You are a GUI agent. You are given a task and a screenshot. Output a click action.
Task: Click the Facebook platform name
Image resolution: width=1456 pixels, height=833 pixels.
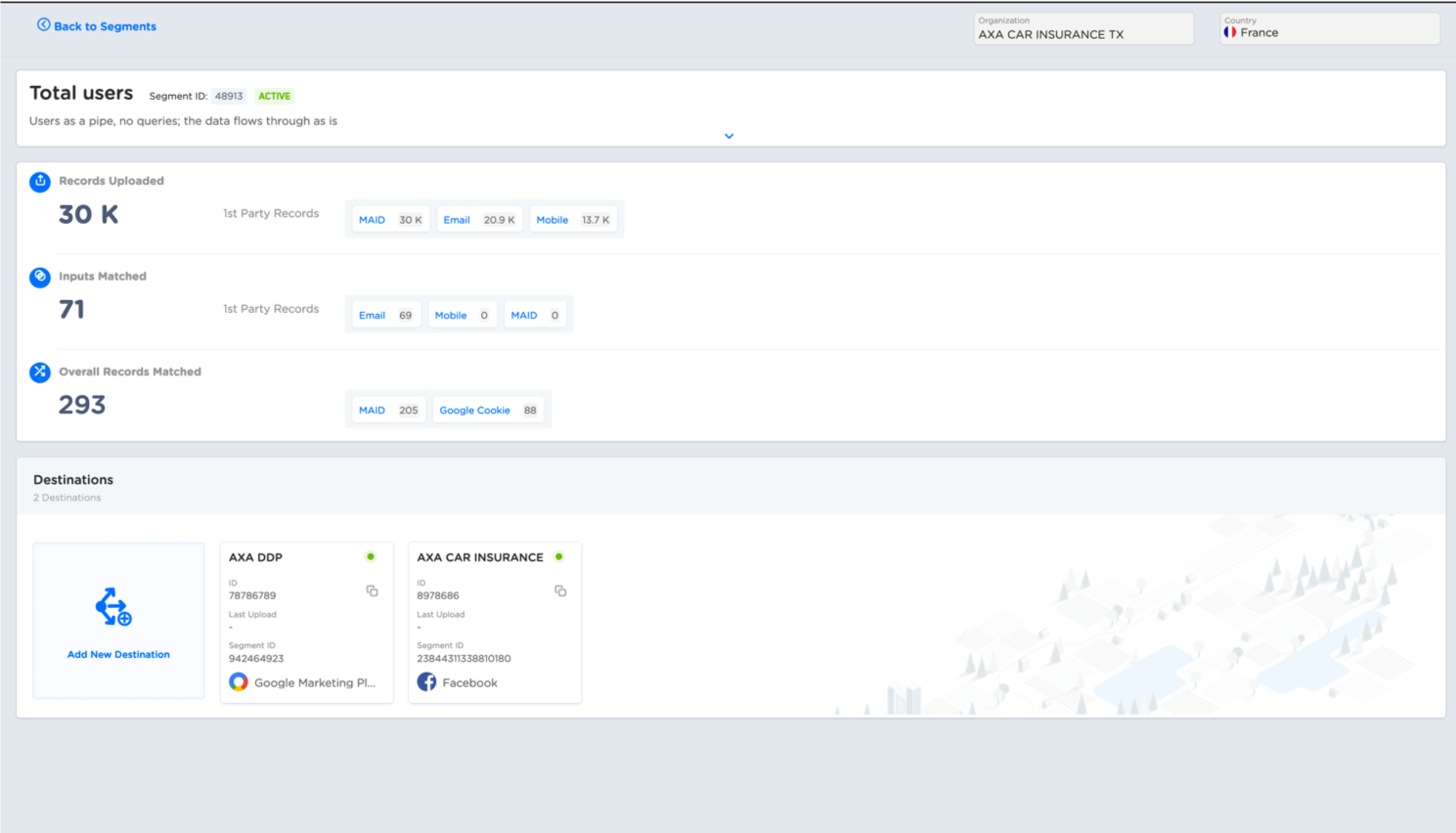[x=469, y=683]
